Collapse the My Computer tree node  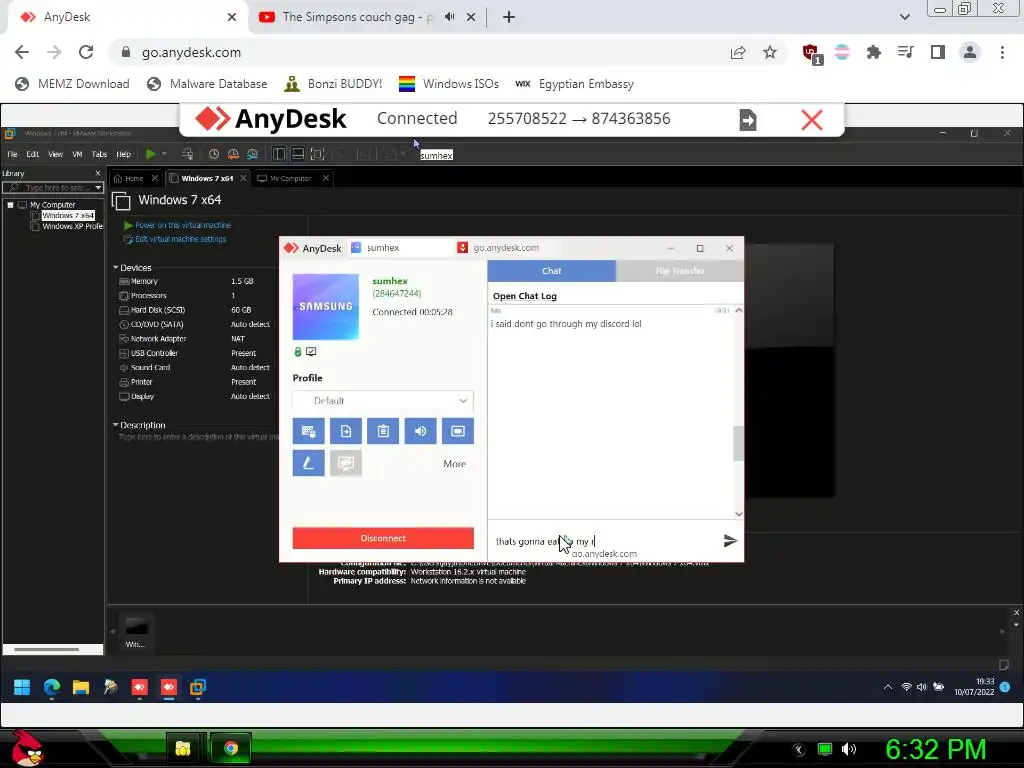pyautogui.click(x=10, y=205)
